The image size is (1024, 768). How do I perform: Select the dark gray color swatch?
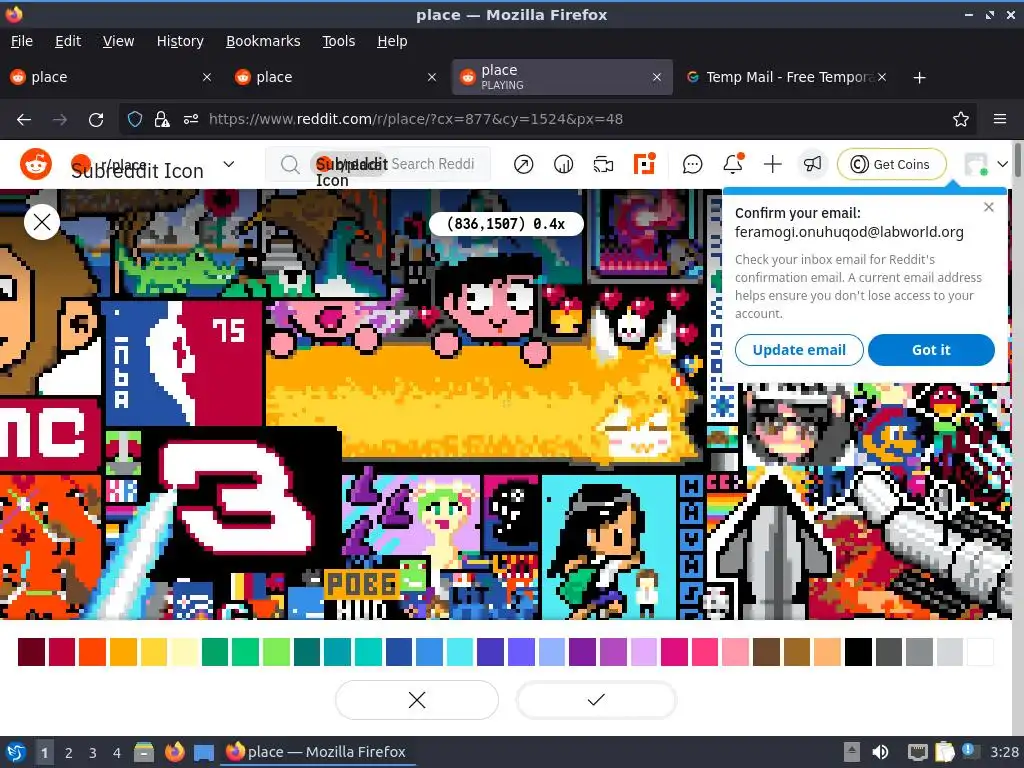tap(888, 652)
